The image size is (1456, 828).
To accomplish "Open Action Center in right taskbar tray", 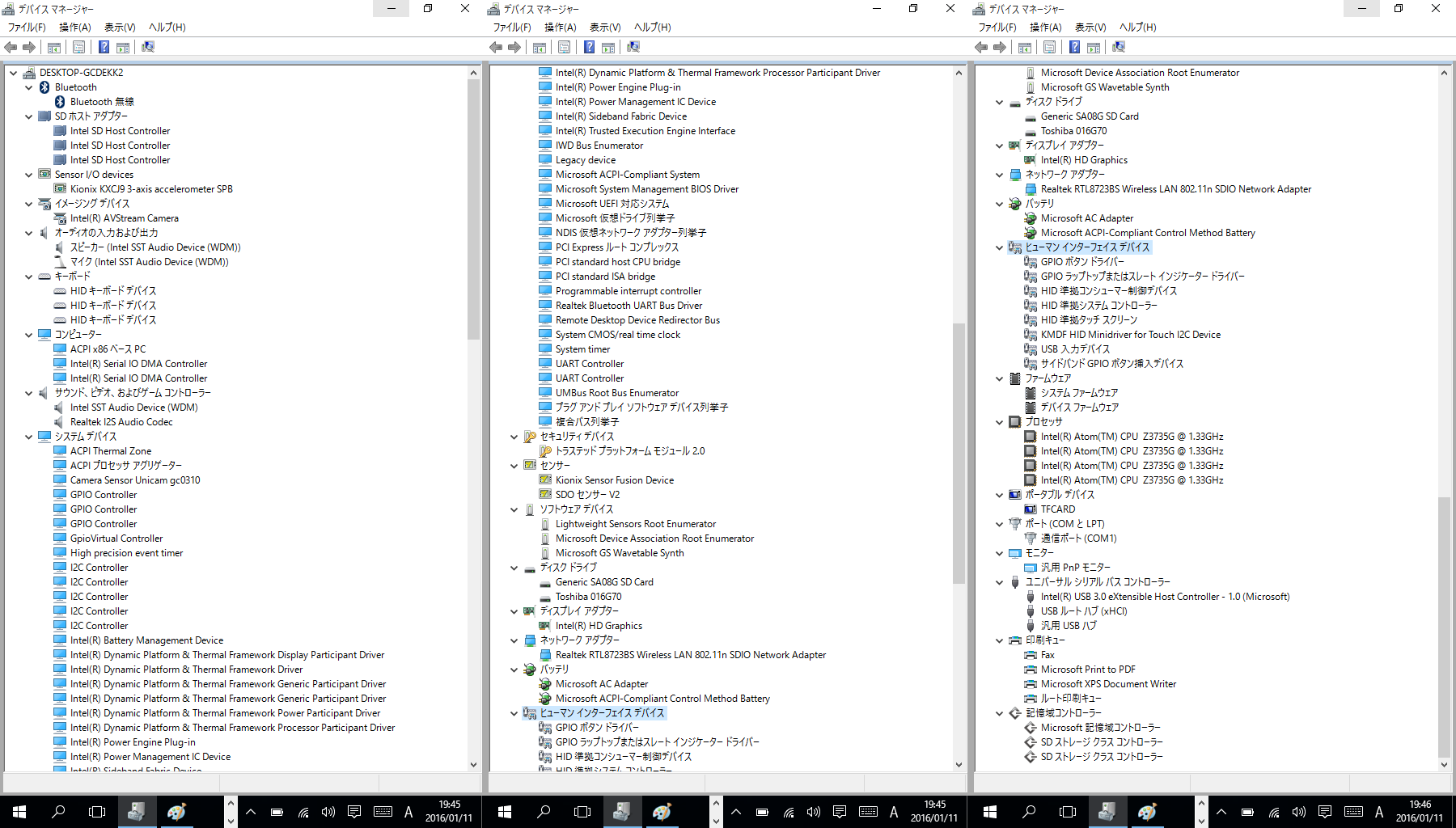I will tap(1324, 812).
